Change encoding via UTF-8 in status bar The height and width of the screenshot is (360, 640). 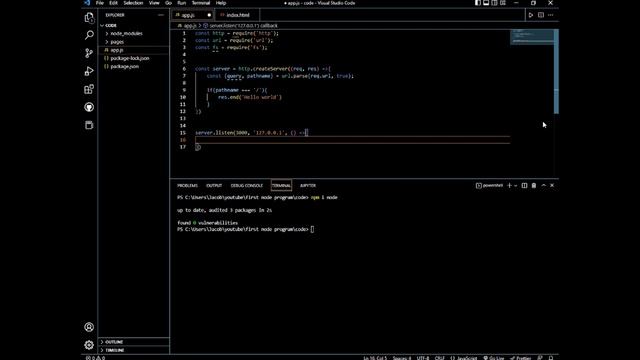pyautogui.click(x=423, y=358)
